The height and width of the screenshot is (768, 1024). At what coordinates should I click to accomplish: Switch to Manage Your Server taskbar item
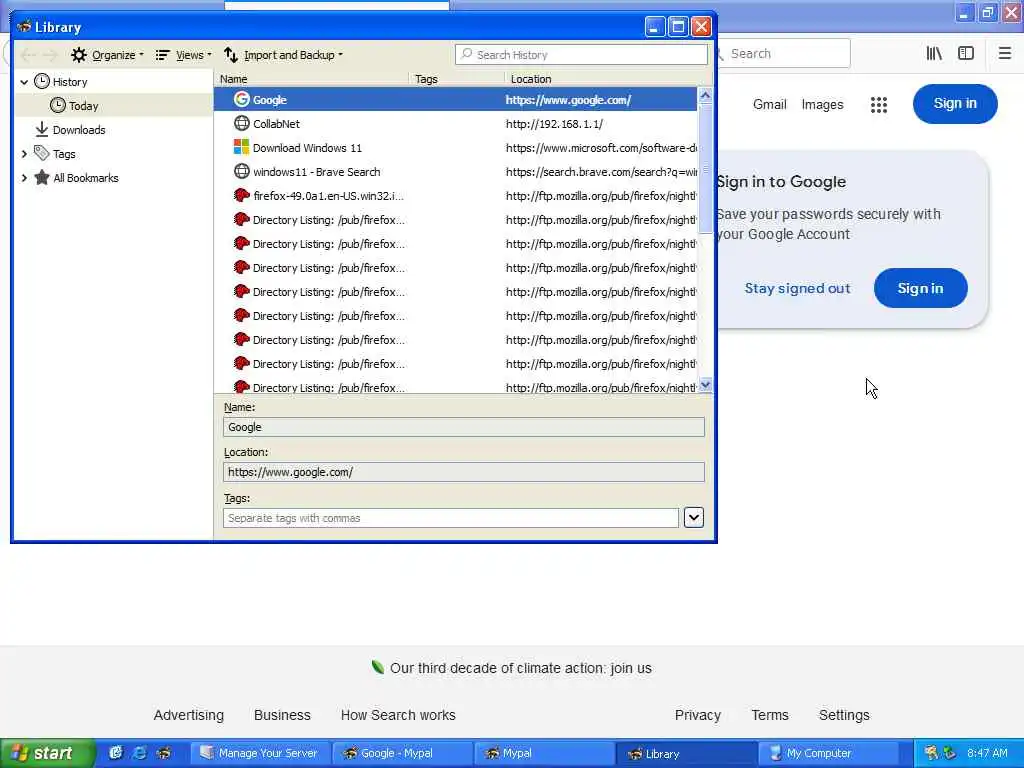click(x=260, y=753)
